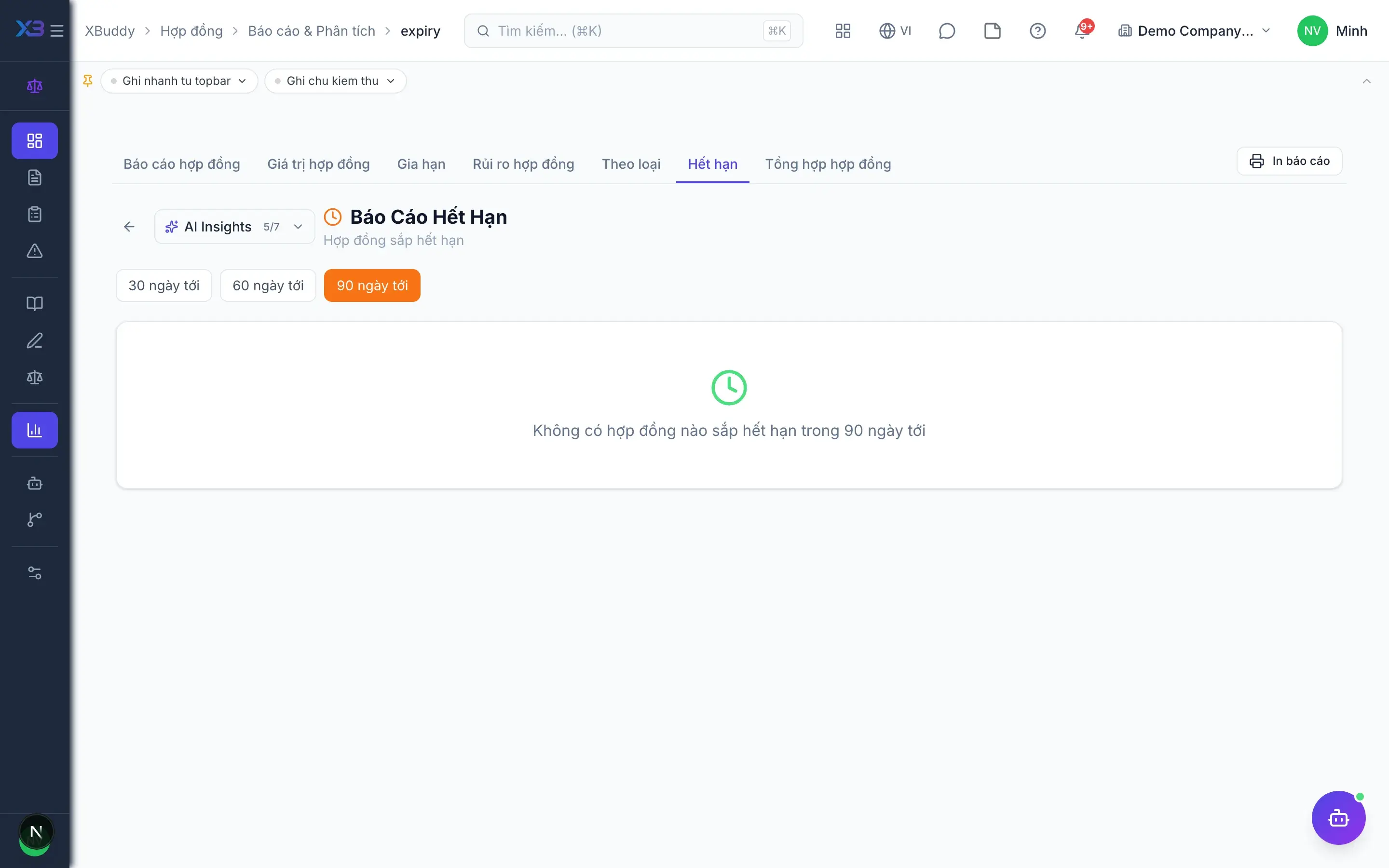Select the 60 ngày tới filter
Image resolution: width=1389 pixels, height=868 pixels.
(268, 285)
